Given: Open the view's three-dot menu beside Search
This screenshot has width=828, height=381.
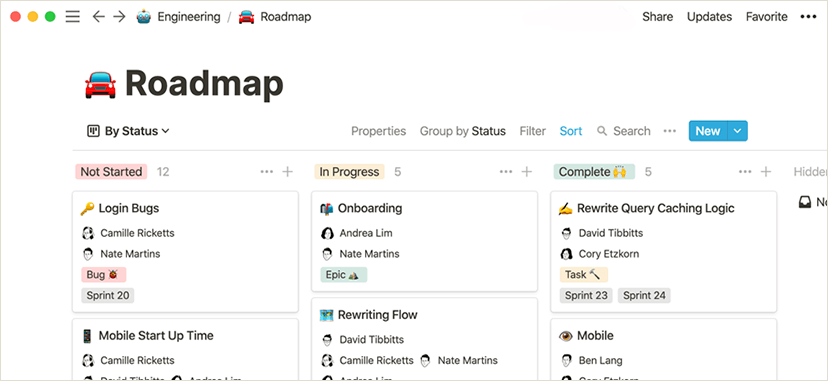Looking at the screenshot, I should (670, 131).
